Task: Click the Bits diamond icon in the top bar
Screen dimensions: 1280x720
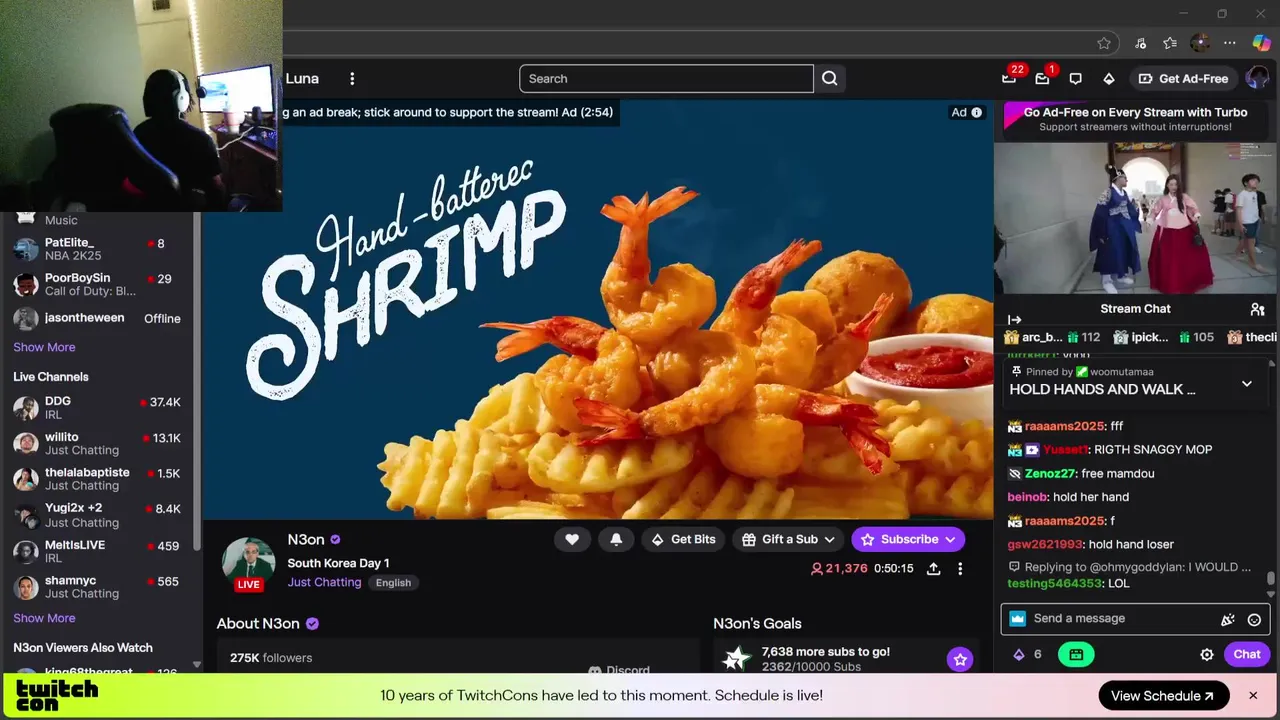Action: coord(1108,79)
